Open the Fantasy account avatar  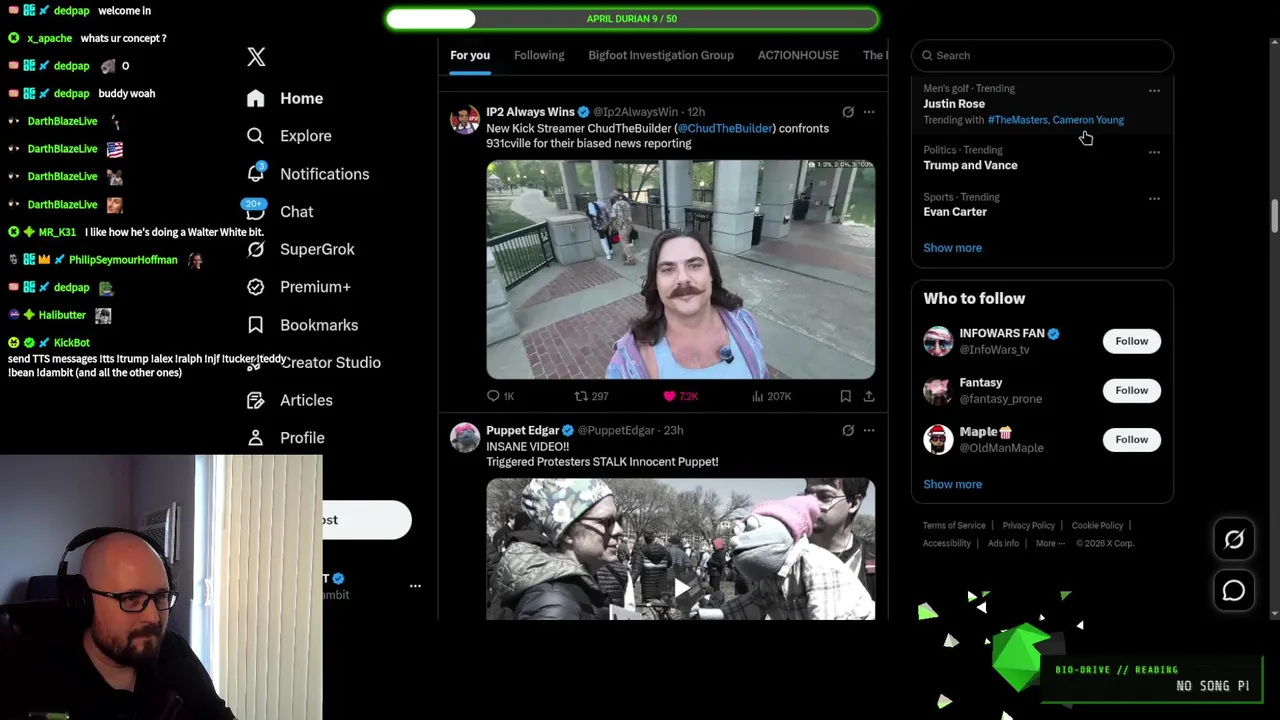point(938,390)
